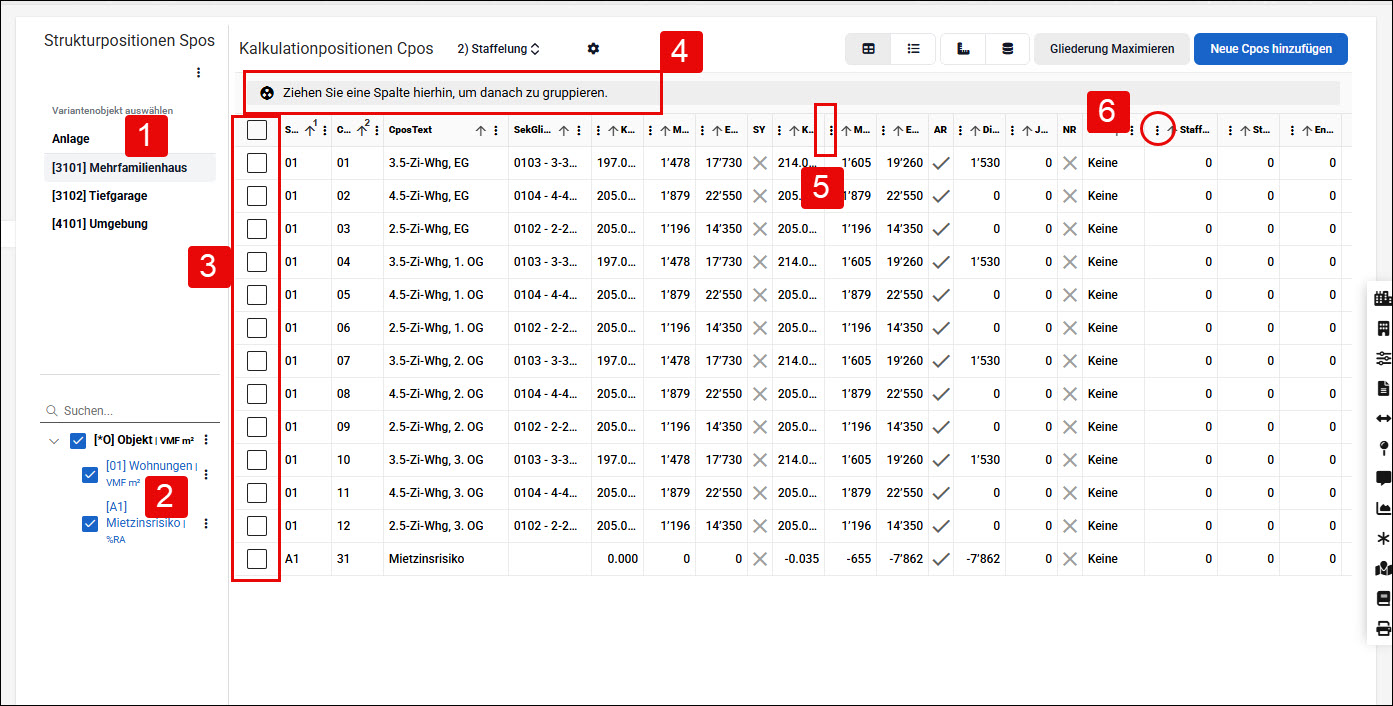Open the SekGli column options menu

(579, 131)
